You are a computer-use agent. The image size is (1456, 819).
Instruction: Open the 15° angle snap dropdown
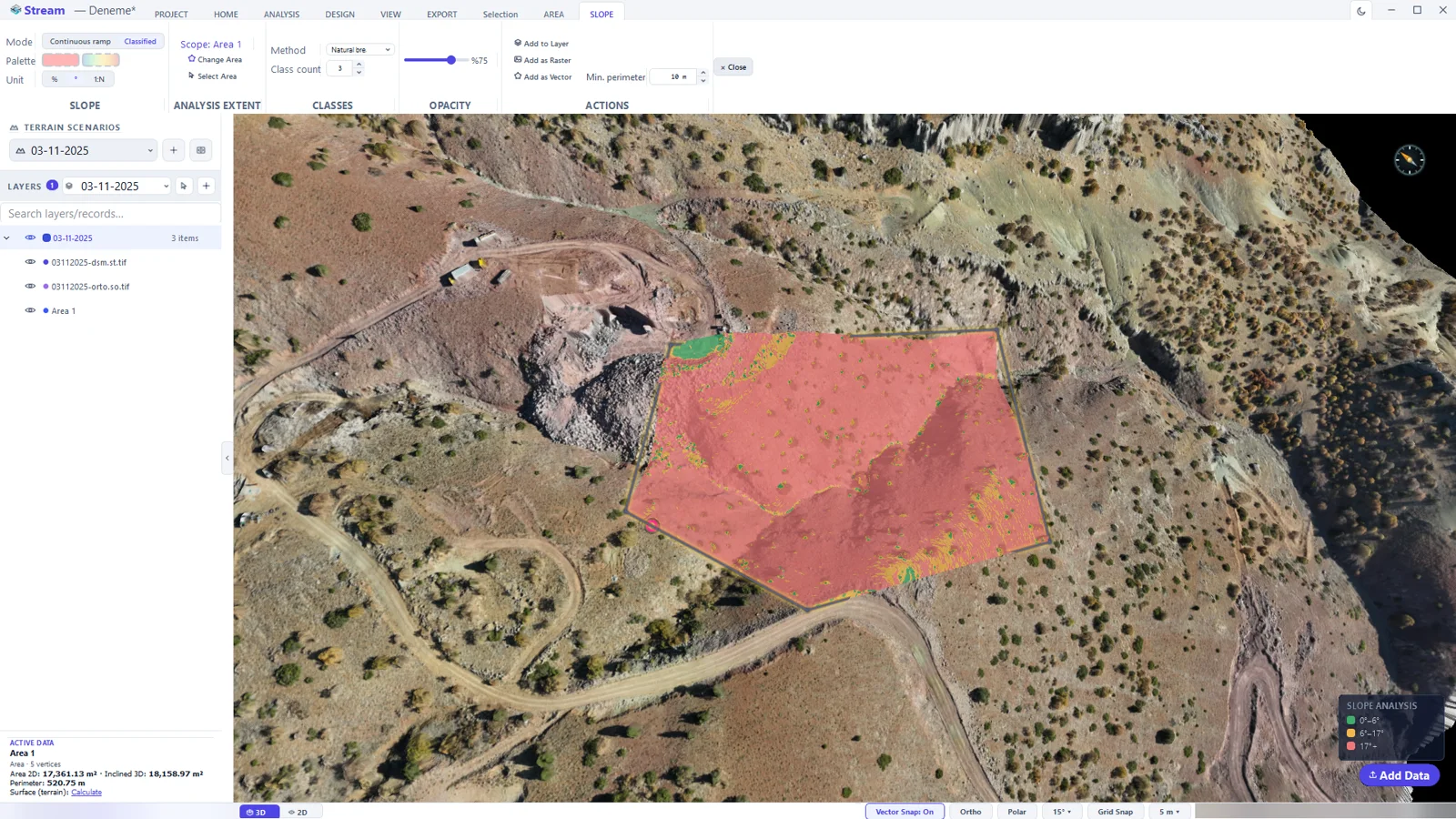coord(1062,812)
